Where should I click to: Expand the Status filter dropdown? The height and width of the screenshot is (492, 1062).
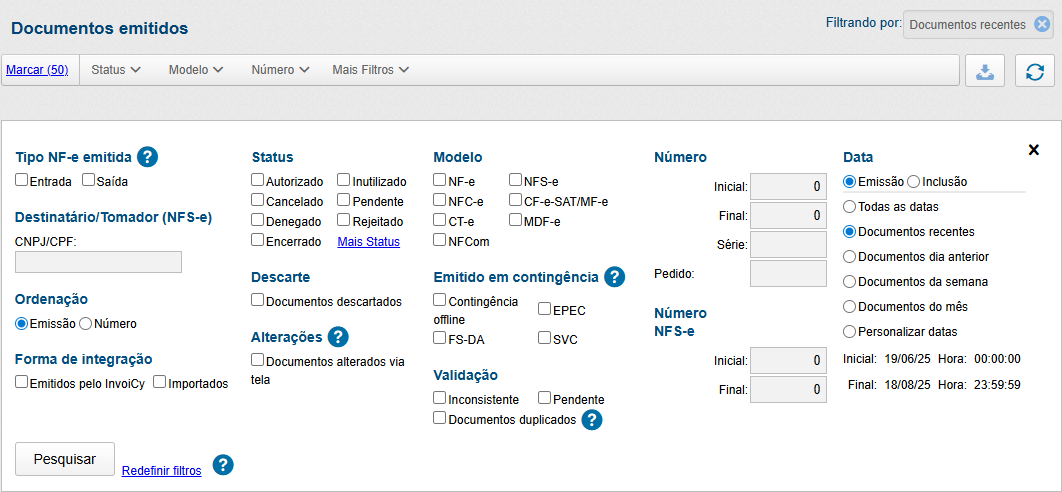(115, 70)
